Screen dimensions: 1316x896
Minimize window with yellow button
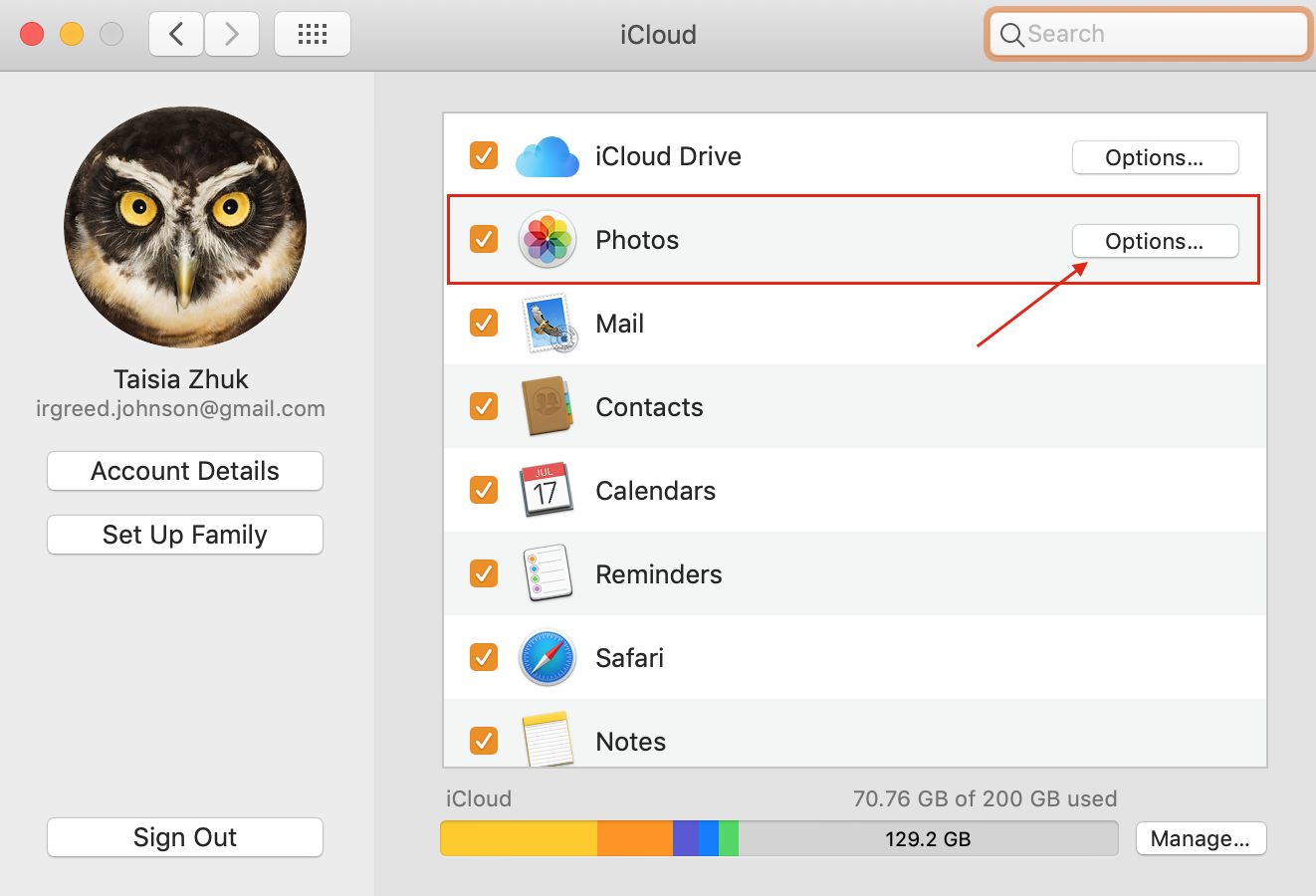(x=72, y=34)
